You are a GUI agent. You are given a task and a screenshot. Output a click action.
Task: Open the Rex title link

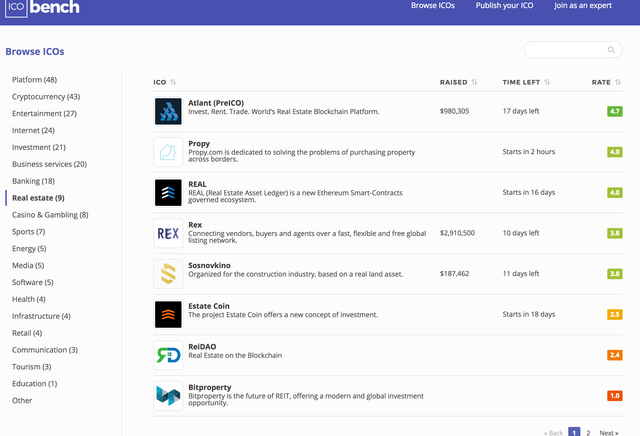195,225
